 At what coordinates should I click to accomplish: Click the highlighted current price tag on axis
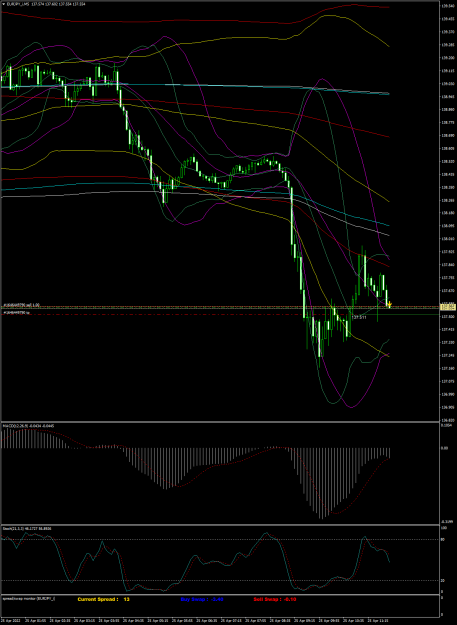pyautogui.click(x=447, y=307)
